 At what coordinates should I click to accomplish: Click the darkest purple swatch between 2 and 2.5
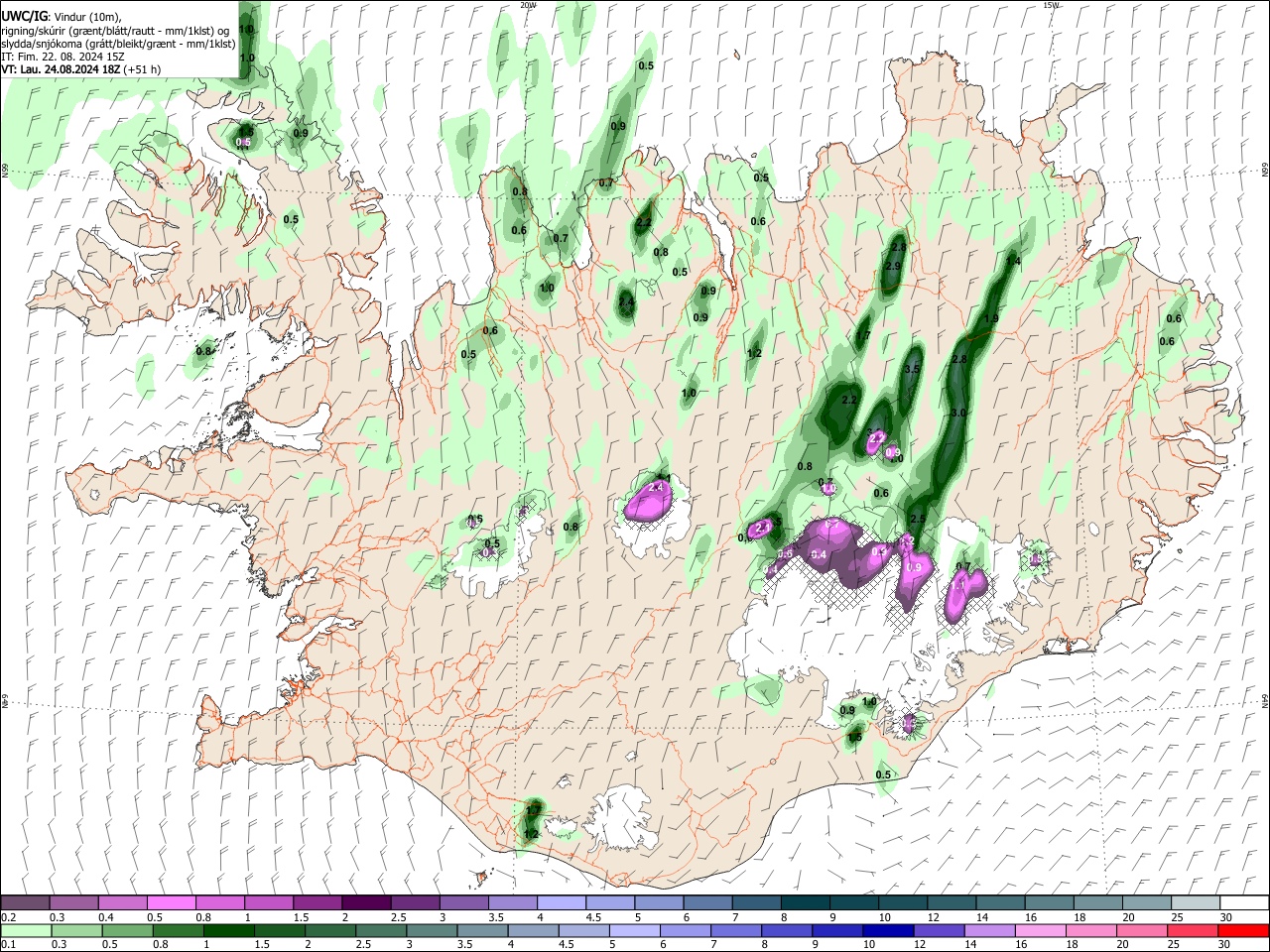(x=366, y=902)
